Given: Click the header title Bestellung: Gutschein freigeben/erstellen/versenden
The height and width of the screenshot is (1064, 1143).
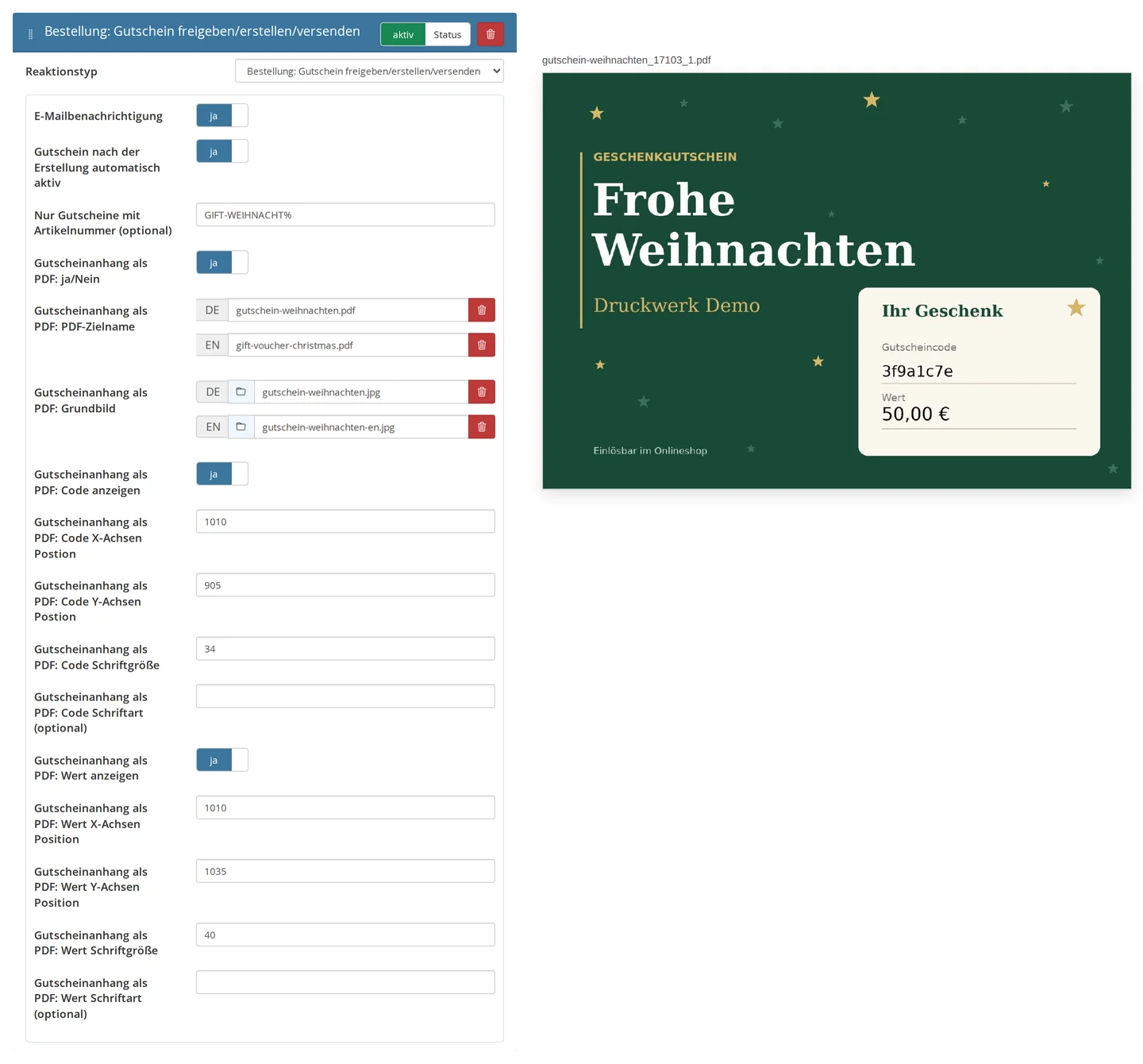Looking at the screenshot, I should tap(202, 31).
